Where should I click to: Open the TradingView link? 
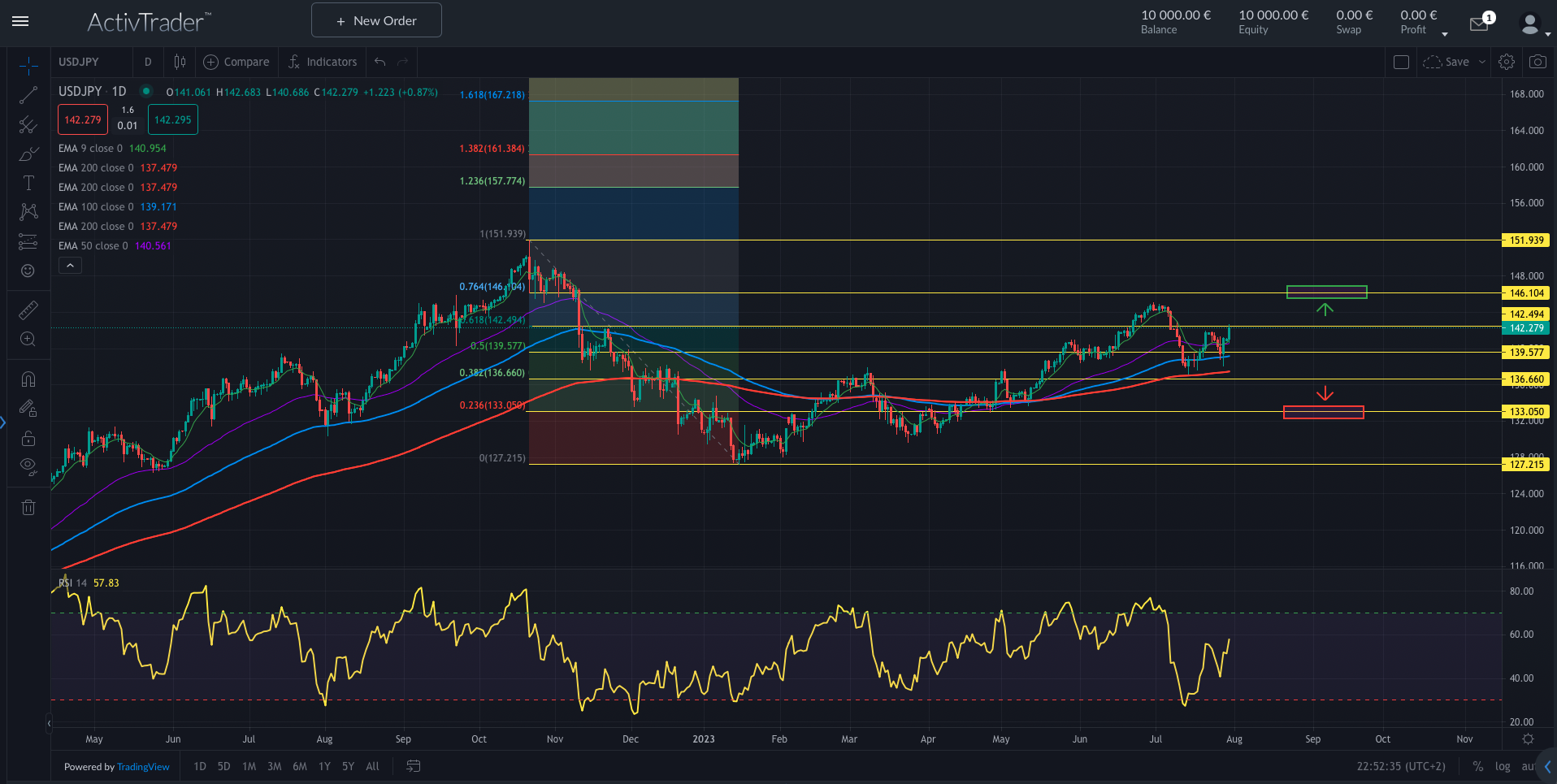[143, 766]
